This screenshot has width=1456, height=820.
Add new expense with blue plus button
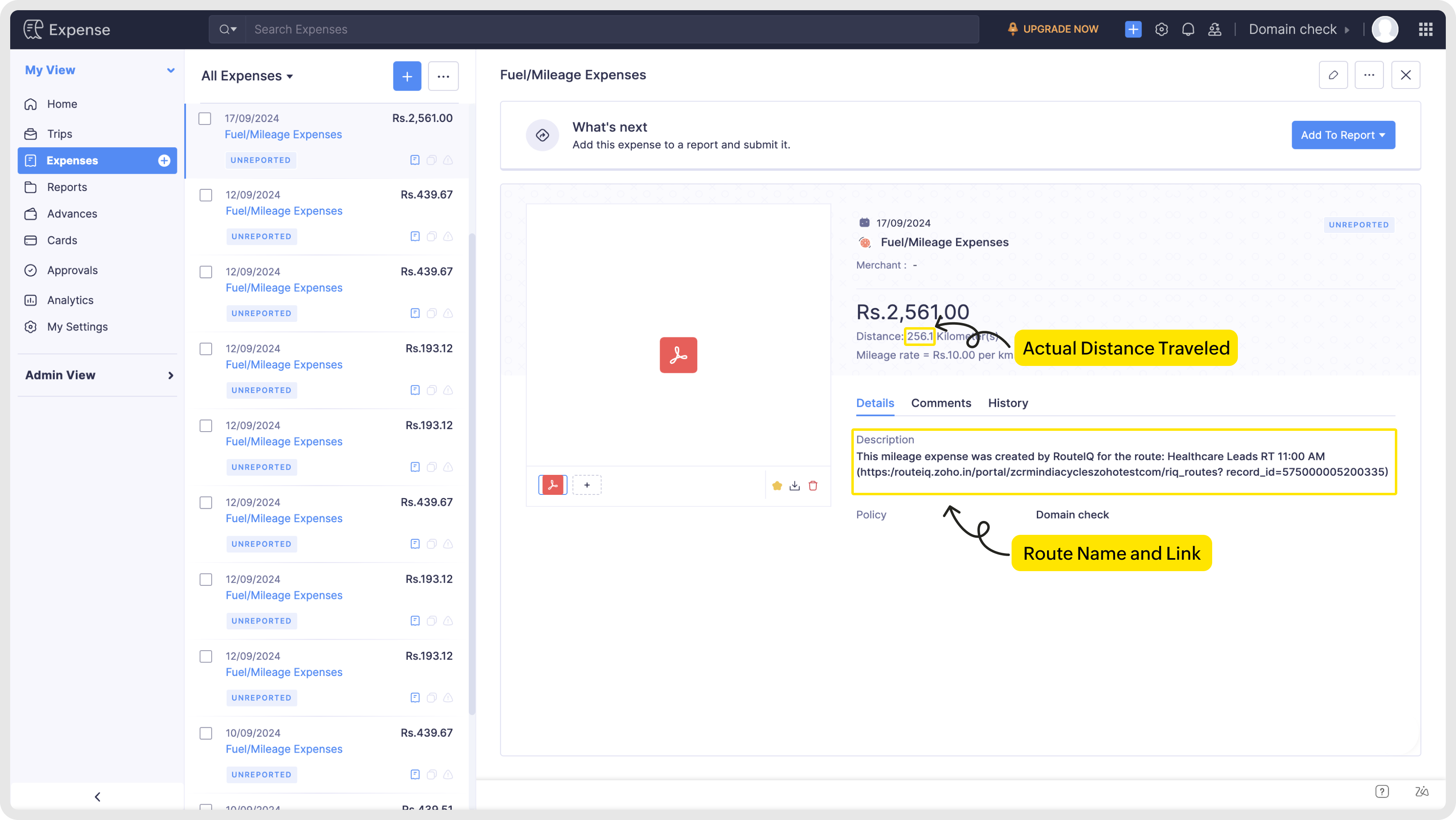click(407, 76)
